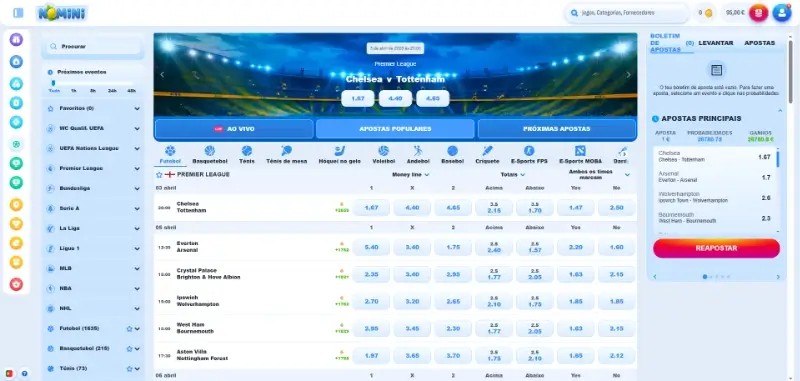Open the Totais market dropdown
Image resolution: width=800 pixels, height=381 pixels.
point(513,174)
